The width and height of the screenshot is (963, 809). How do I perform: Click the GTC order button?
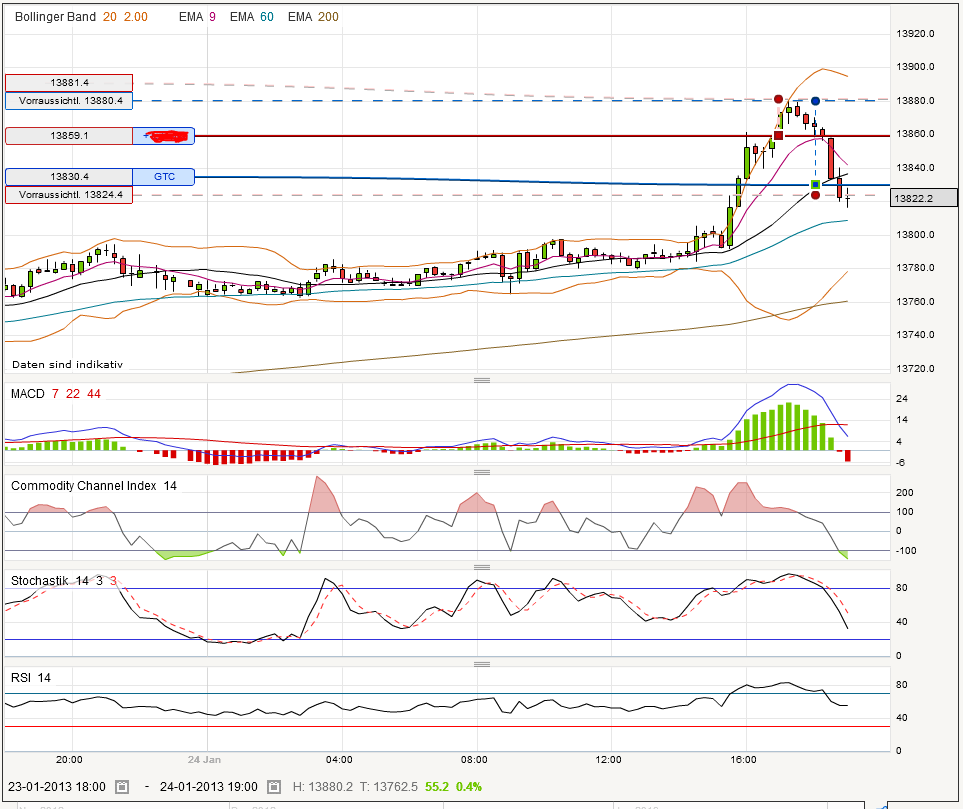pos(163,177)
